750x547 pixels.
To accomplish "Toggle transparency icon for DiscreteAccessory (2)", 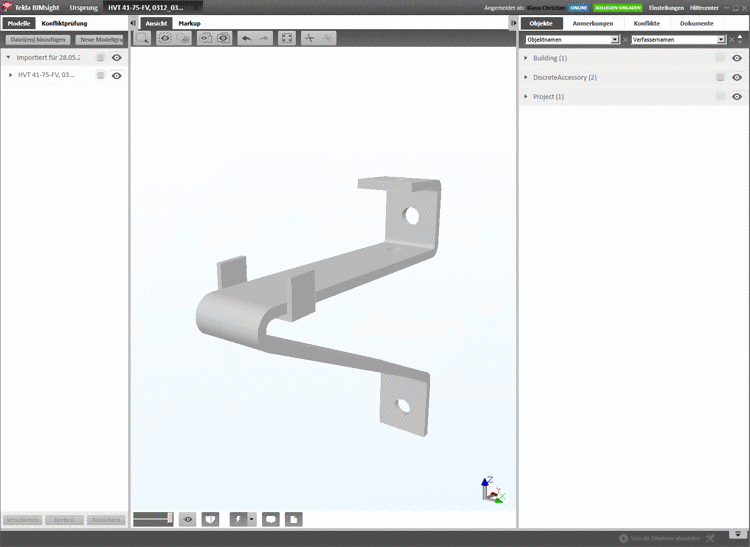I will pos(720,77).
